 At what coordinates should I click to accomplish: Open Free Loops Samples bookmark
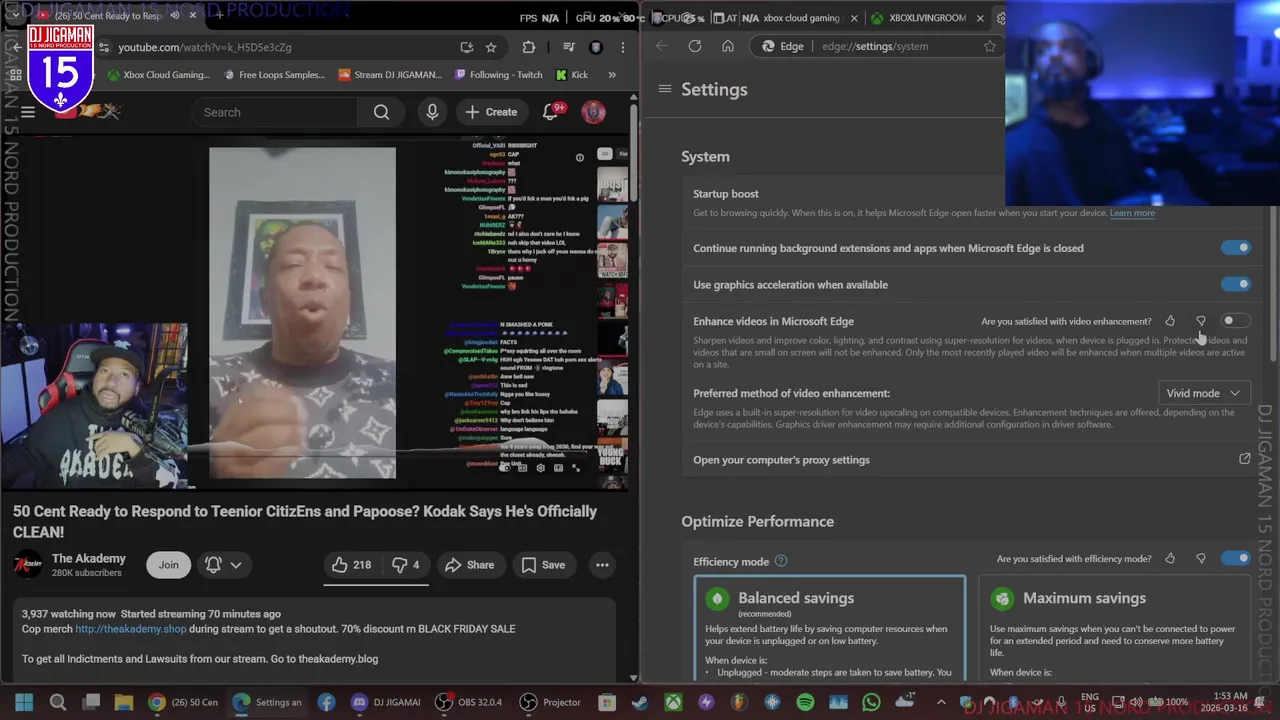tap(274, 74)
